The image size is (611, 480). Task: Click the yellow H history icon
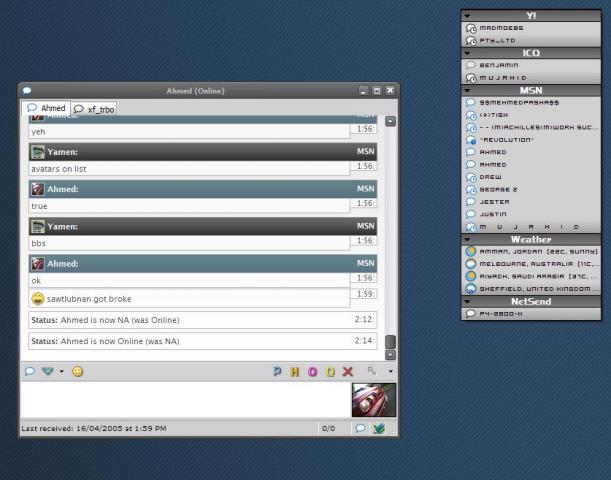click(295, 372)
